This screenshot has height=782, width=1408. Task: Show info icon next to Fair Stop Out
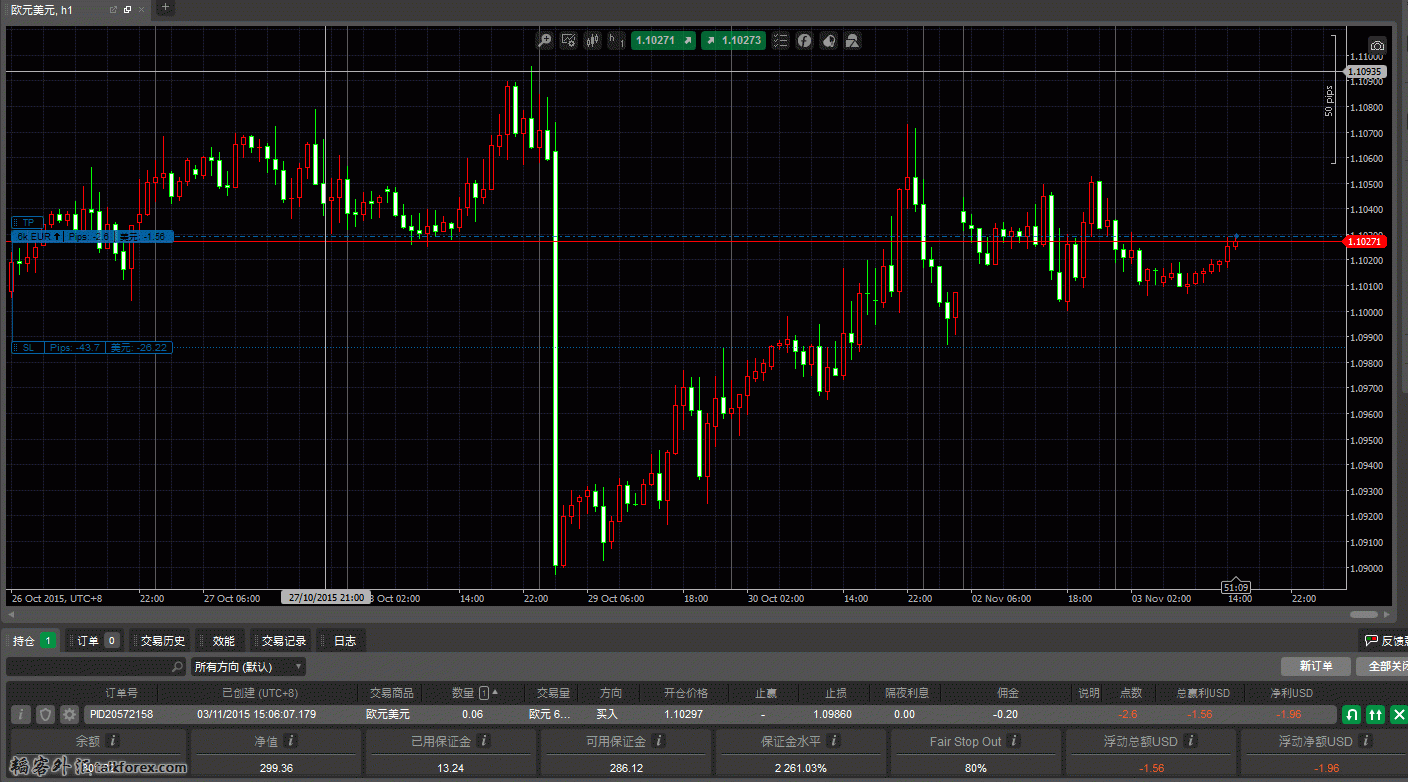tap(1014, 741)
